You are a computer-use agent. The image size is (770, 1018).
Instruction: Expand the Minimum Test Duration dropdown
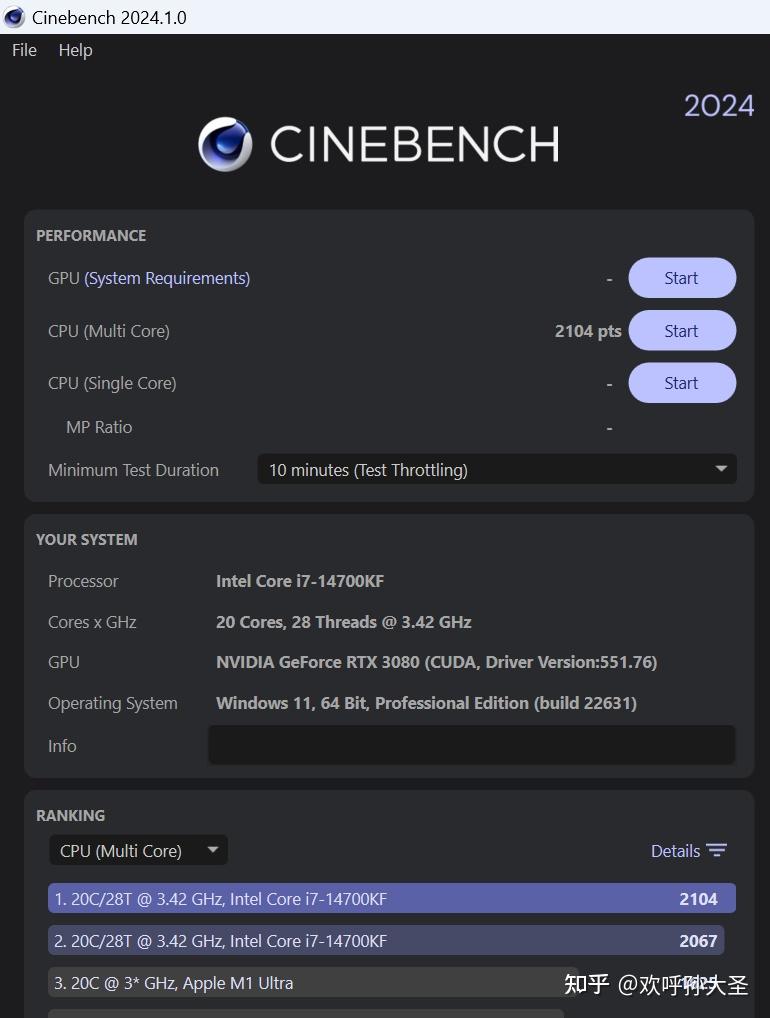[x=496, y=469]
